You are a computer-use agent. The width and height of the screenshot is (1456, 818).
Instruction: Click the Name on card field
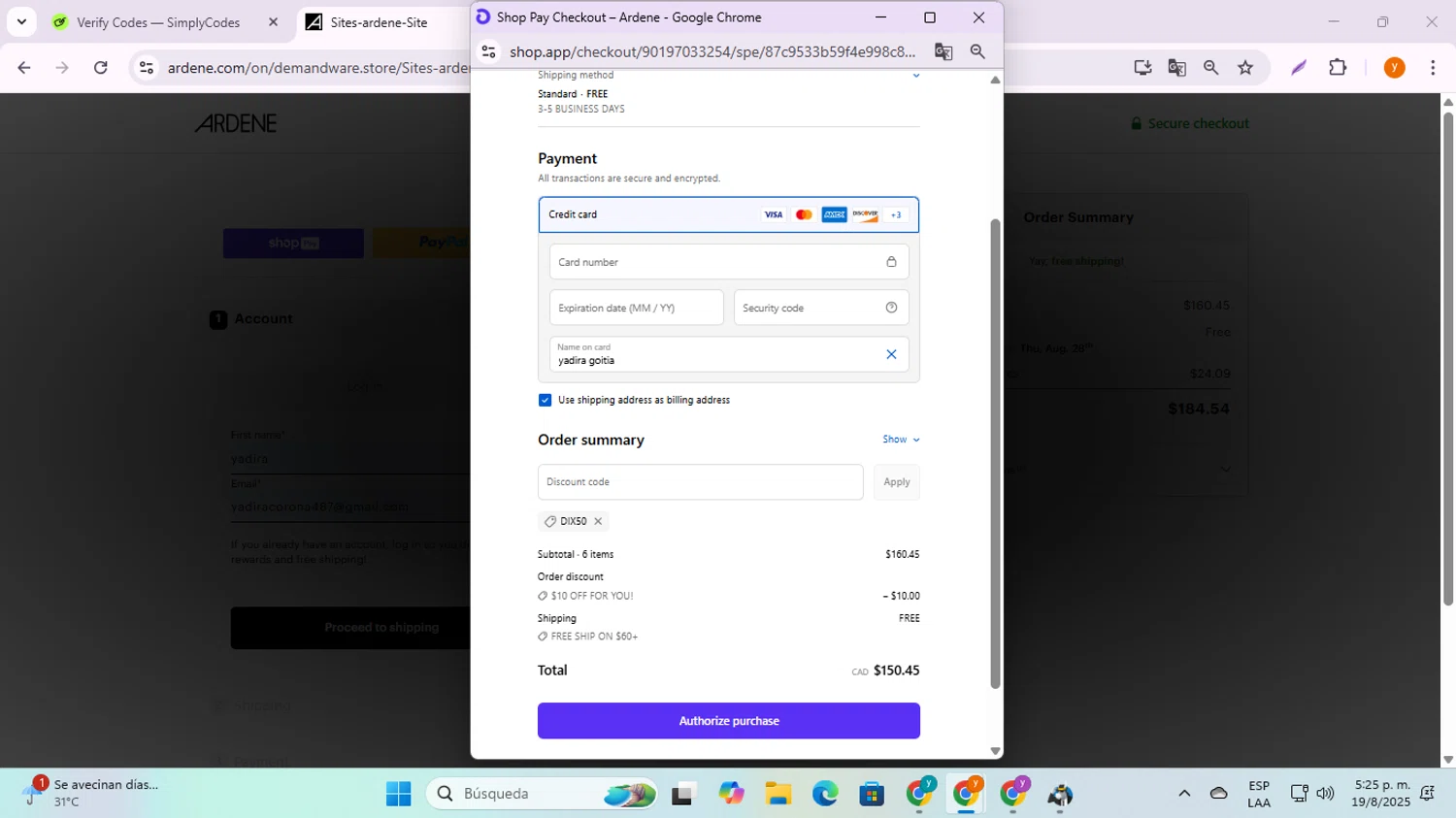(728, 354)
